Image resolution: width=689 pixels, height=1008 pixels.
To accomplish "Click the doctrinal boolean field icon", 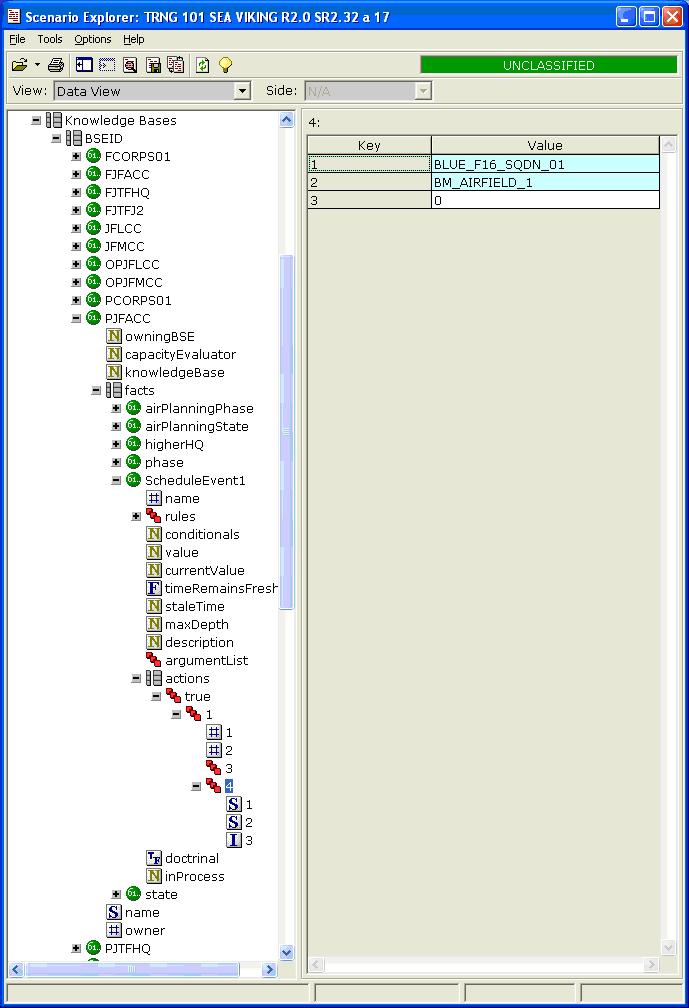I will click(154, 858).
